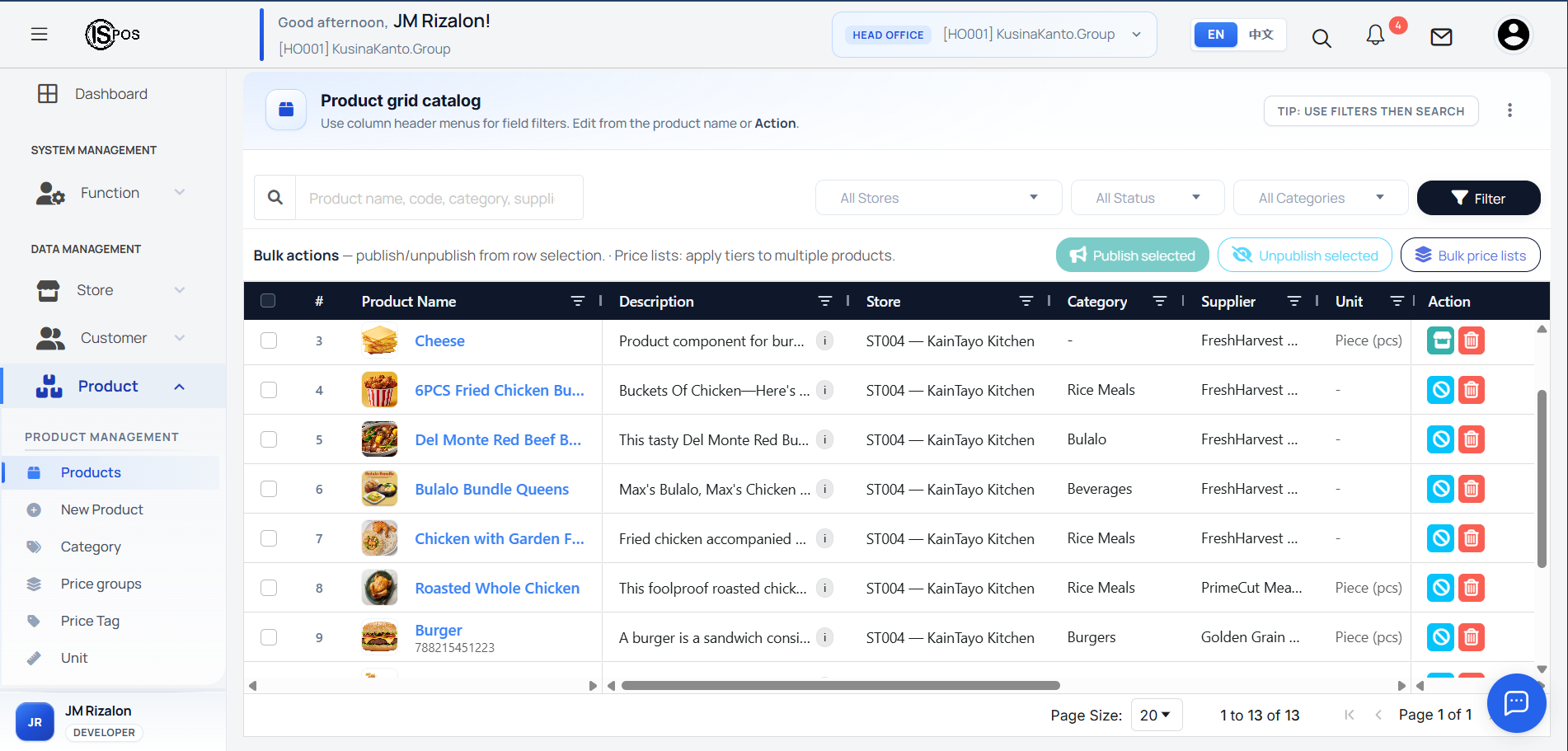This screenshot has height=751, width=1568.
Task: Open New Product page
Action: click(x=101, y=509)
